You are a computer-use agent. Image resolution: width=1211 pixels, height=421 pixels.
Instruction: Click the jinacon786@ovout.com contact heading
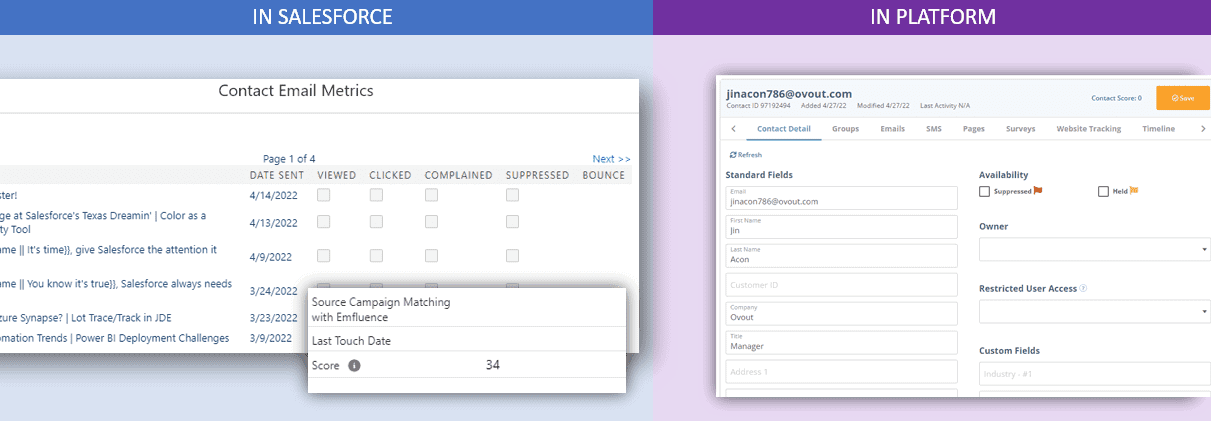coord(789,93)
